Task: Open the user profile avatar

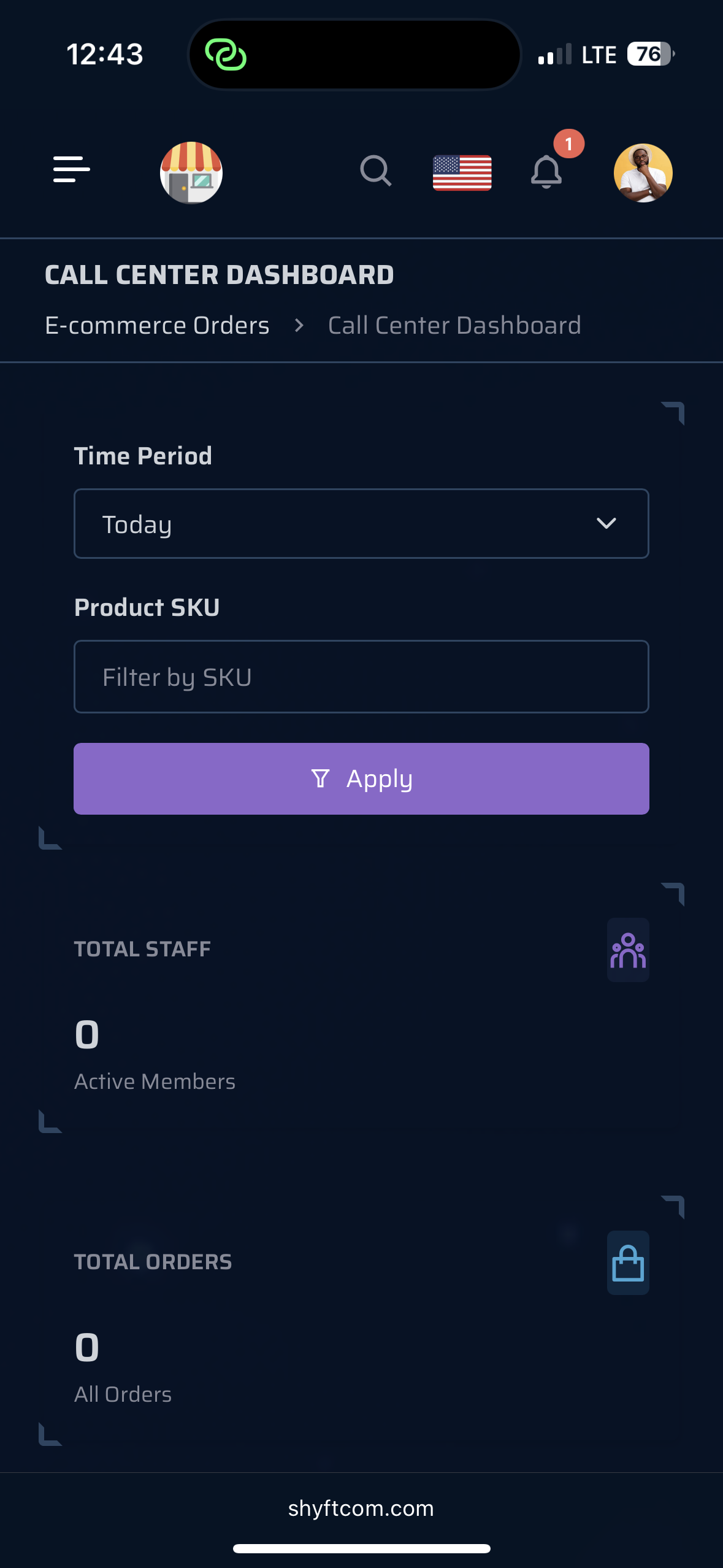Action: click(643, 173)
